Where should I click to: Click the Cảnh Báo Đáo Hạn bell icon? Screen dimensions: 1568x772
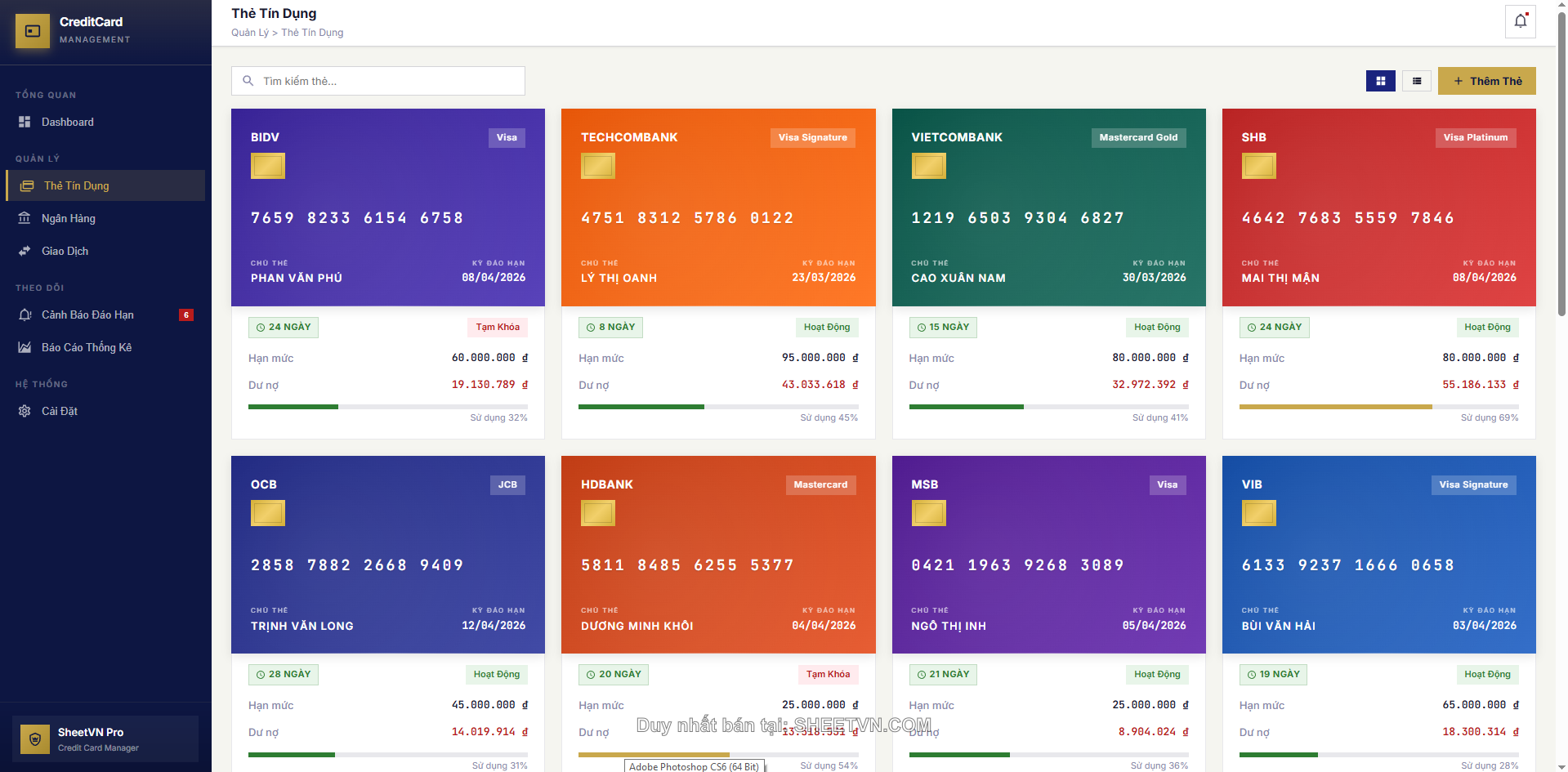click(25, 315)
